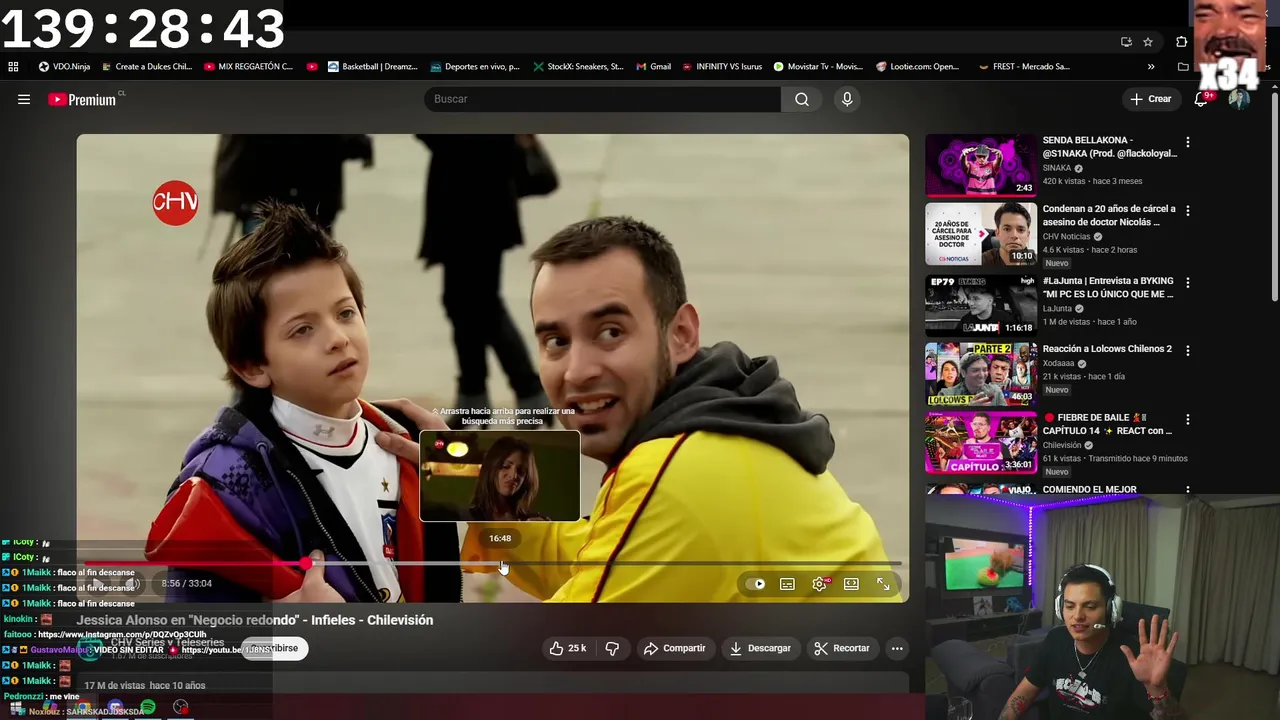Click the 17 M de vistas text
The height and width of the screenshot is (720, 1280).
[x=115, y=686]
